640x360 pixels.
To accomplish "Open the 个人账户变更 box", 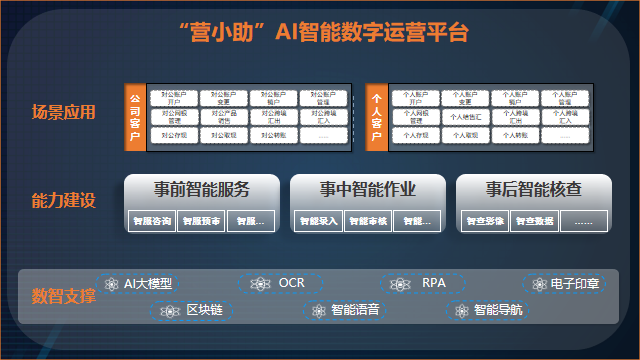I will (465, 98).
